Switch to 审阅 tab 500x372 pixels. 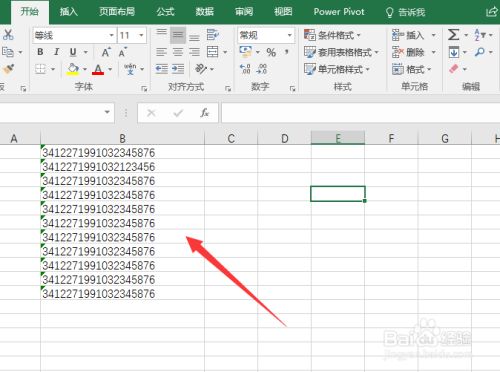click(244, 12)
